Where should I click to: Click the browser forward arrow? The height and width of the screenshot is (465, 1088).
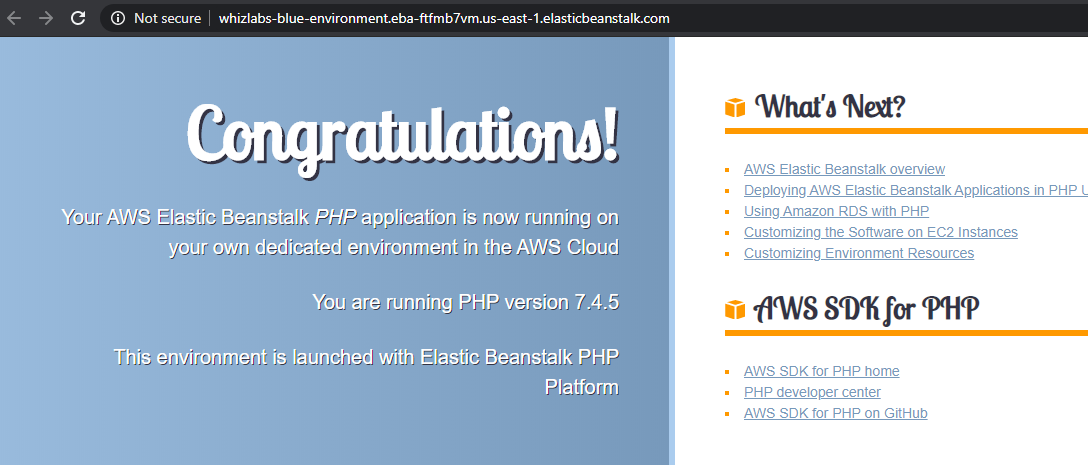click(x=46, y=18)
